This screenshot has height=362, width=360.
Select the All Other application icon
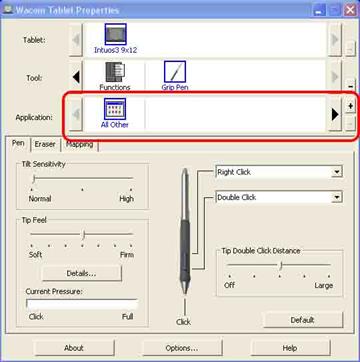[115, 113]
